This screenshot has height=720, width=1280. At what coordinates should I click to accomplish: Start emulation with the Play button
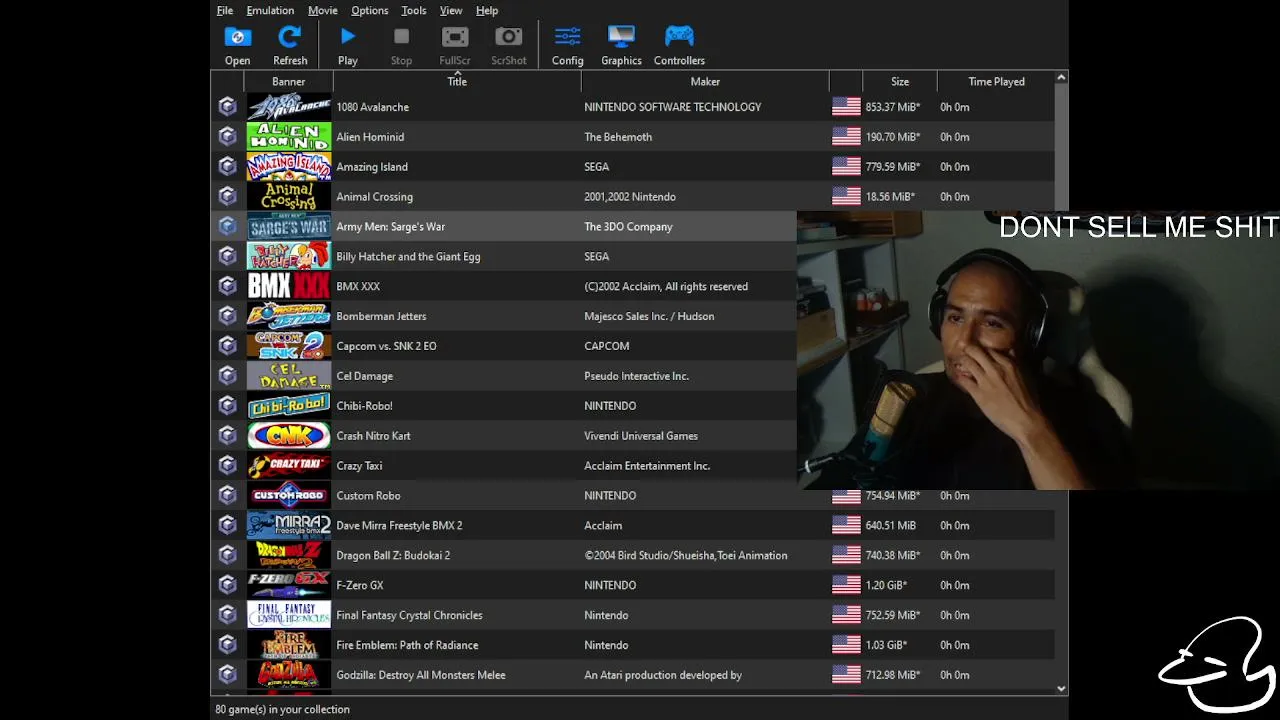coord(348,46)
